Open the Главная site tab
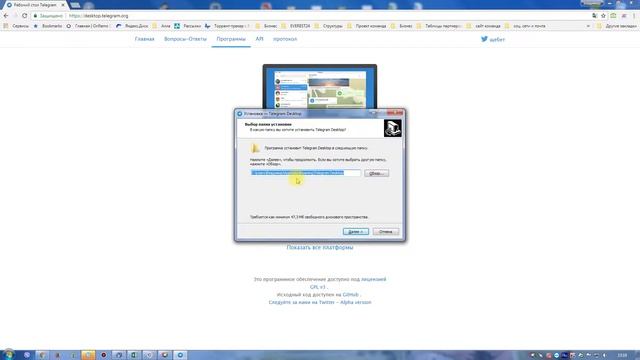This screenshot has height=360, width=640. point(144,39)
